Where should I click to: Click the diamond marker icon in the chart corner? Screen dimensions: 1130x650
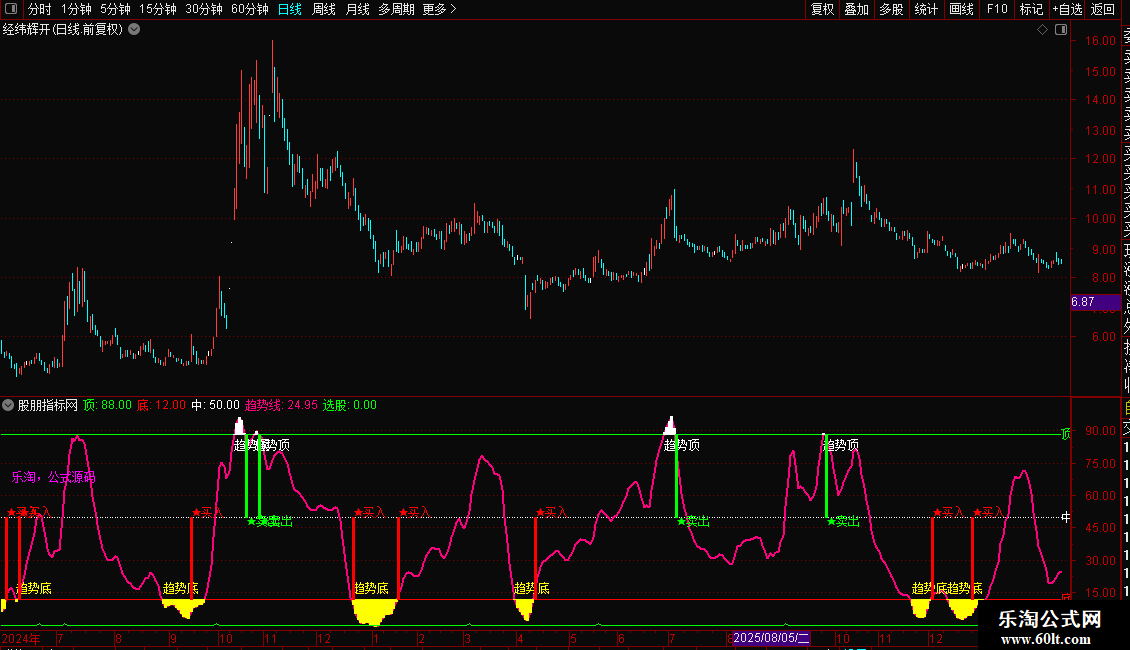(x=1042, y=30)
